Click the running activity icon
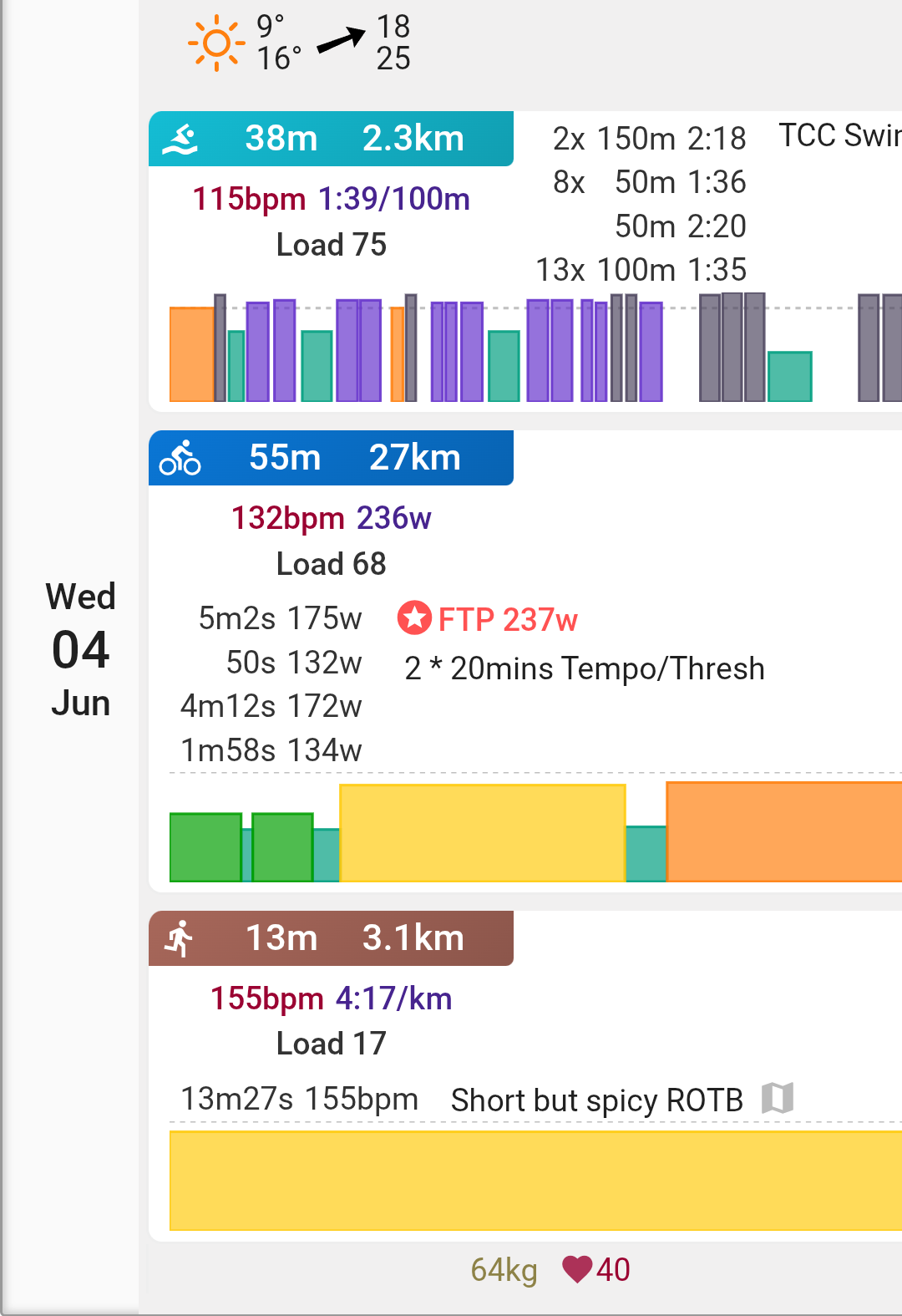The width and height of the screenshot is (902, 1316). click(x=180, y=938)
